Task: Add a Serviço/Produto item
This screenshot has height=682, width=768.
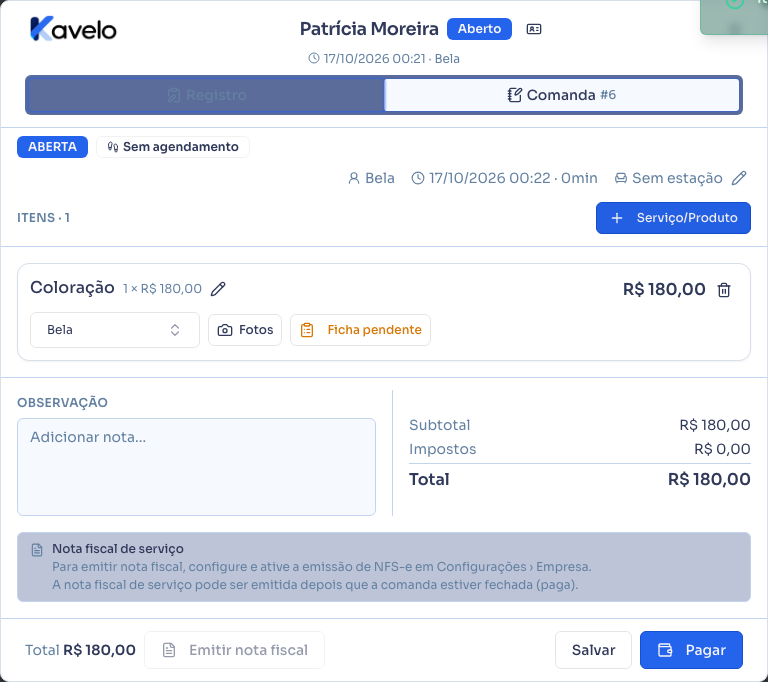Action: 673,218
